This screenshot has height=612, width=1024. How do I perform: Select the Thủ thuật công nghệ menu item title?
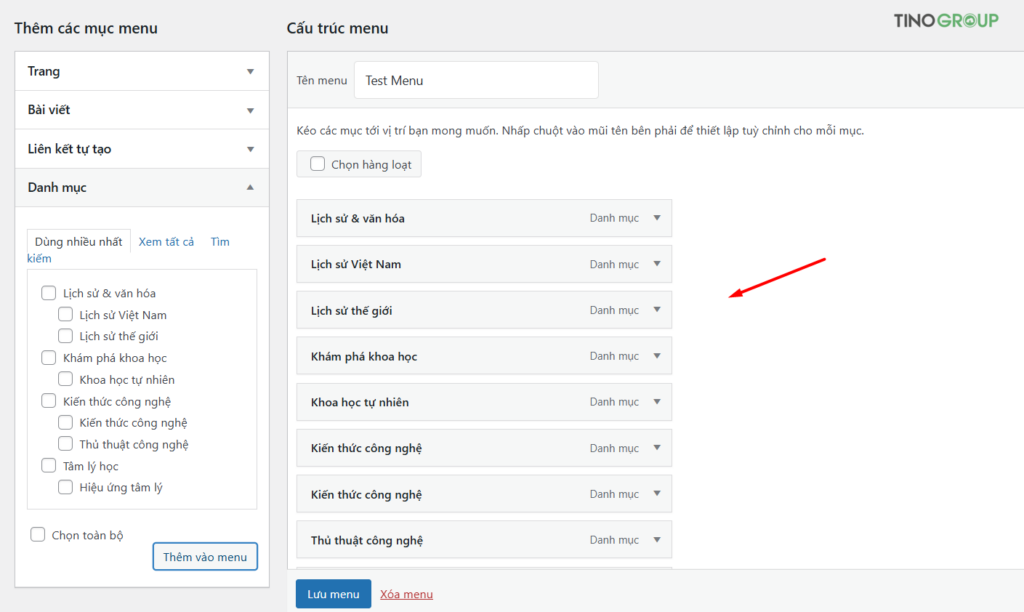(x=367, y=540)
